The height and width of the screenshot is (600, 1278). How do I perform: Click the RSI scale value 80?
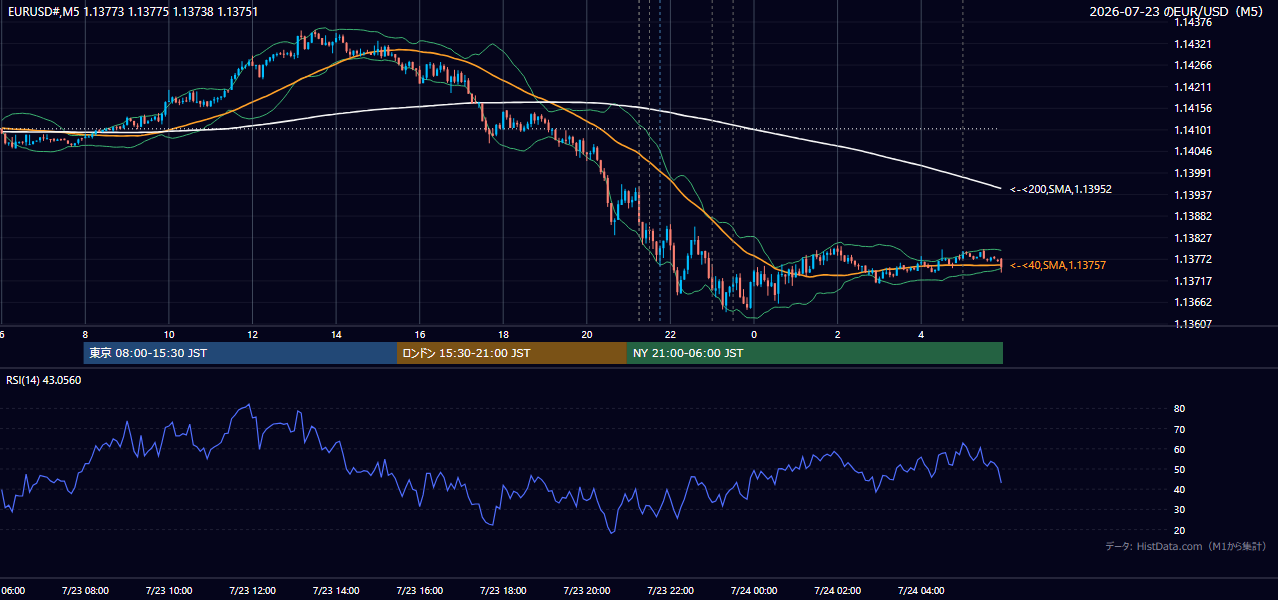(1180, 409)
